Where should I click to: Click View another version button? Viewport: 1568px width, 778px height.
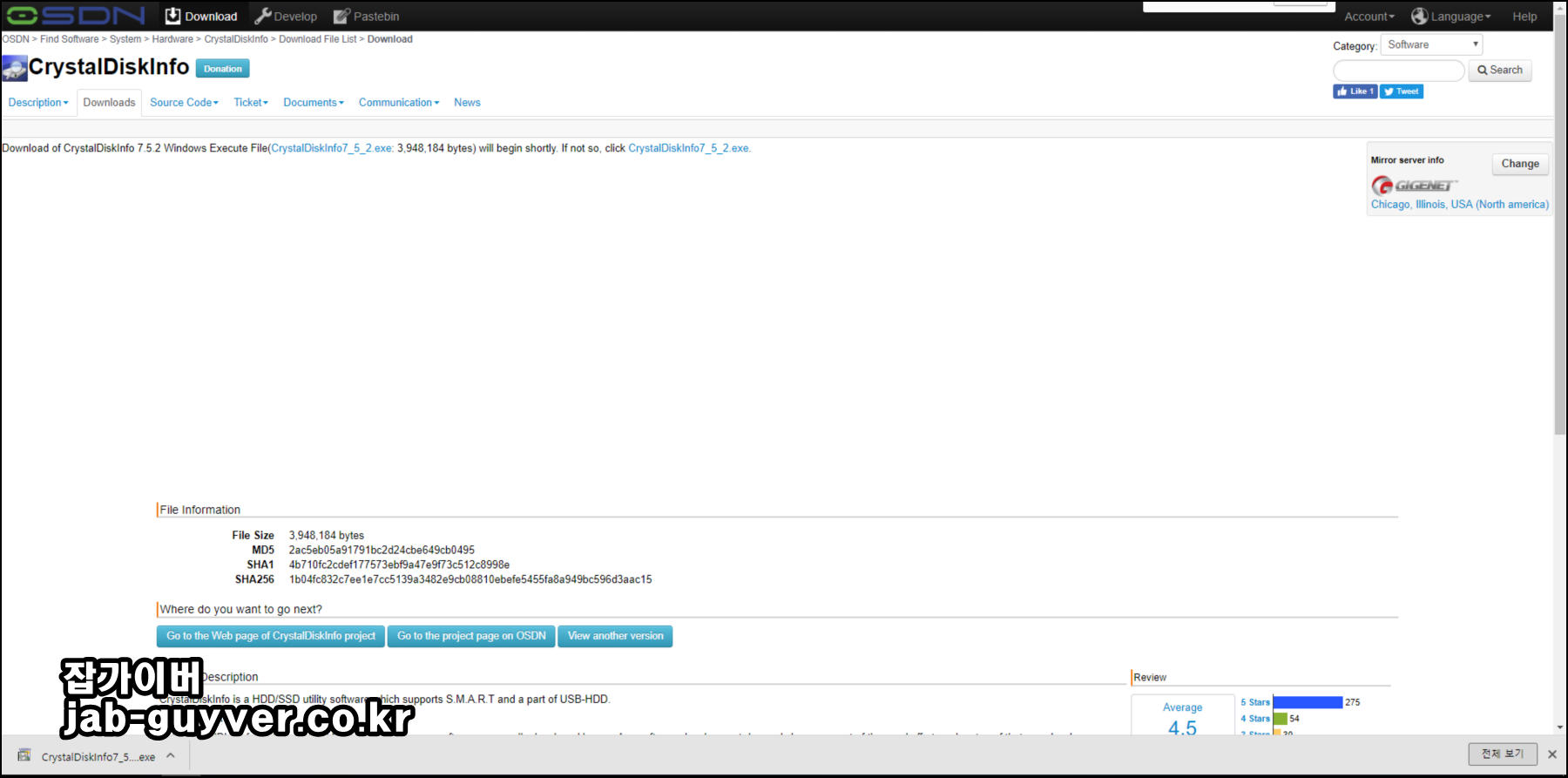(615, 636)
